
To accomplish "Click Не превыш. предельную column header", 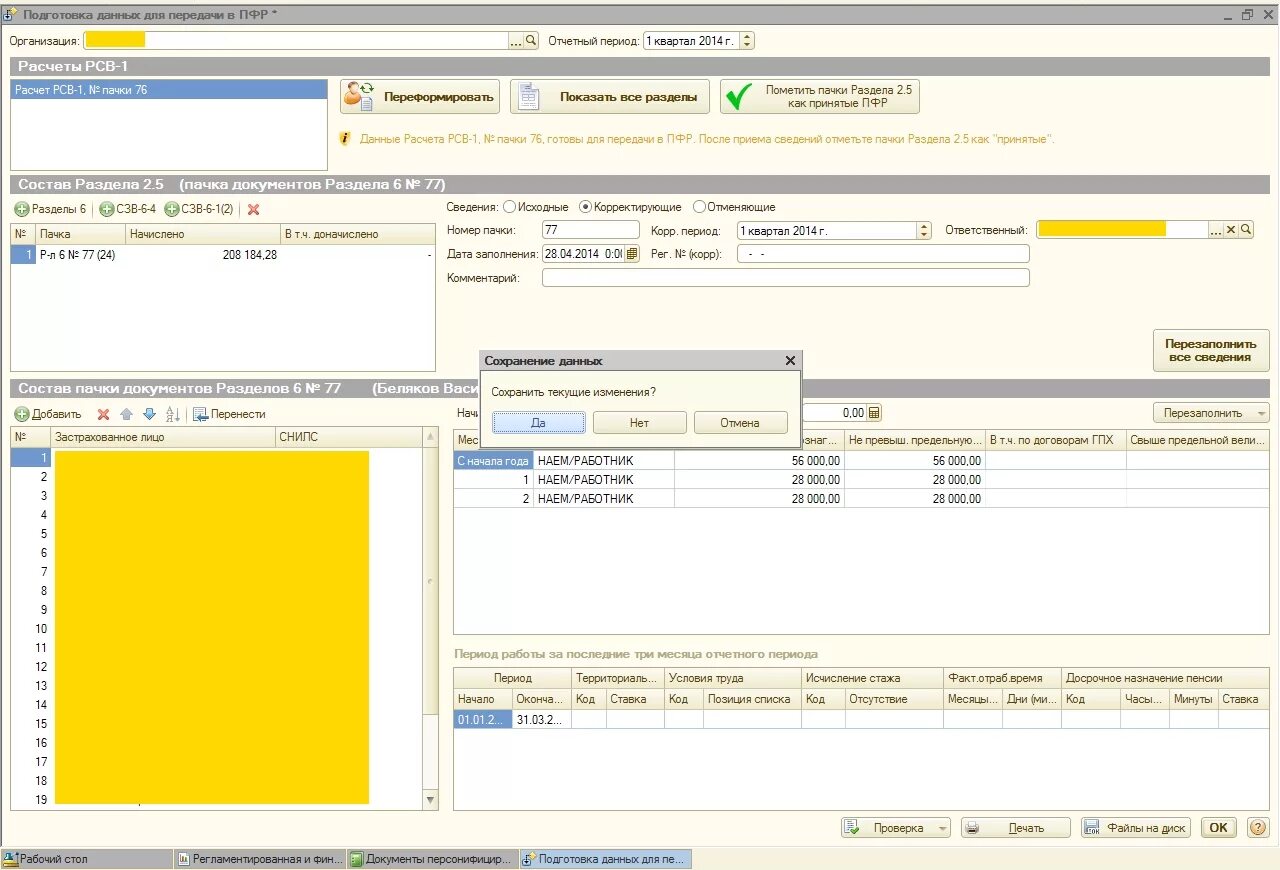I will coord(915,440).
